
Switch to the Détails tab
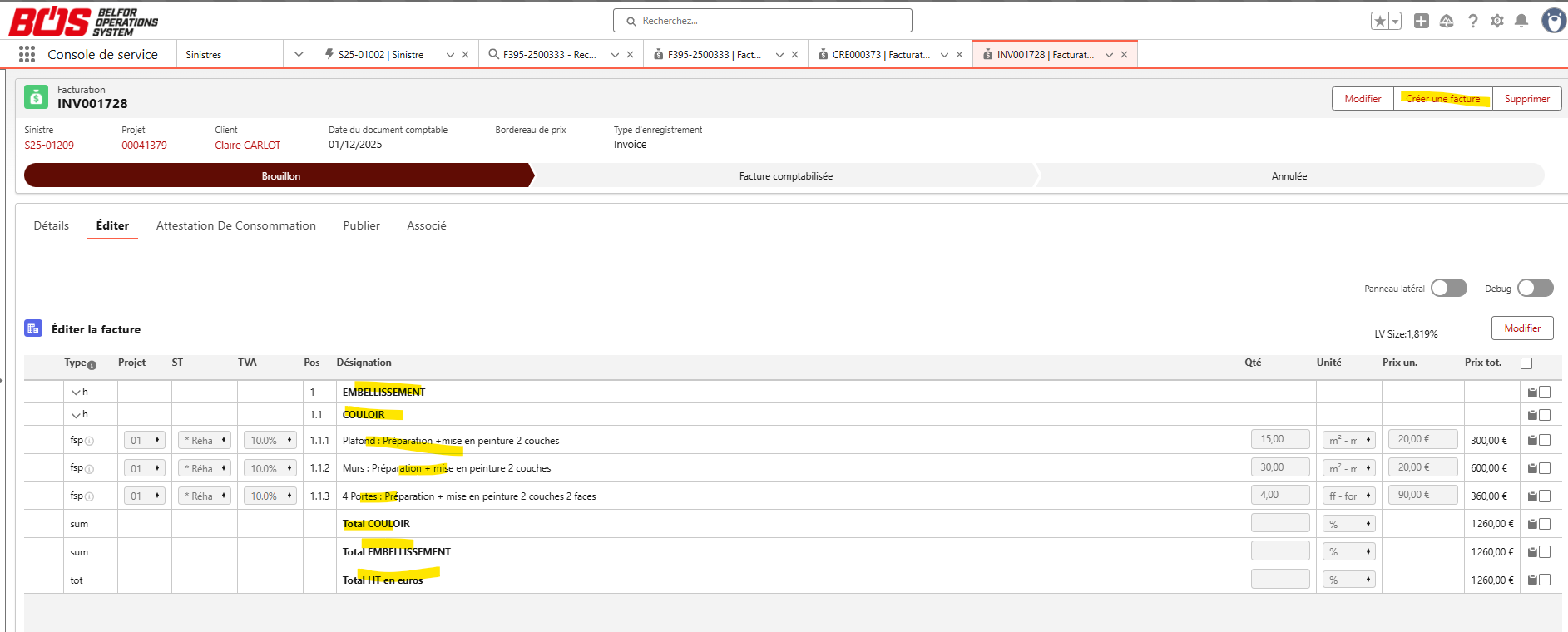click(52, 225)
